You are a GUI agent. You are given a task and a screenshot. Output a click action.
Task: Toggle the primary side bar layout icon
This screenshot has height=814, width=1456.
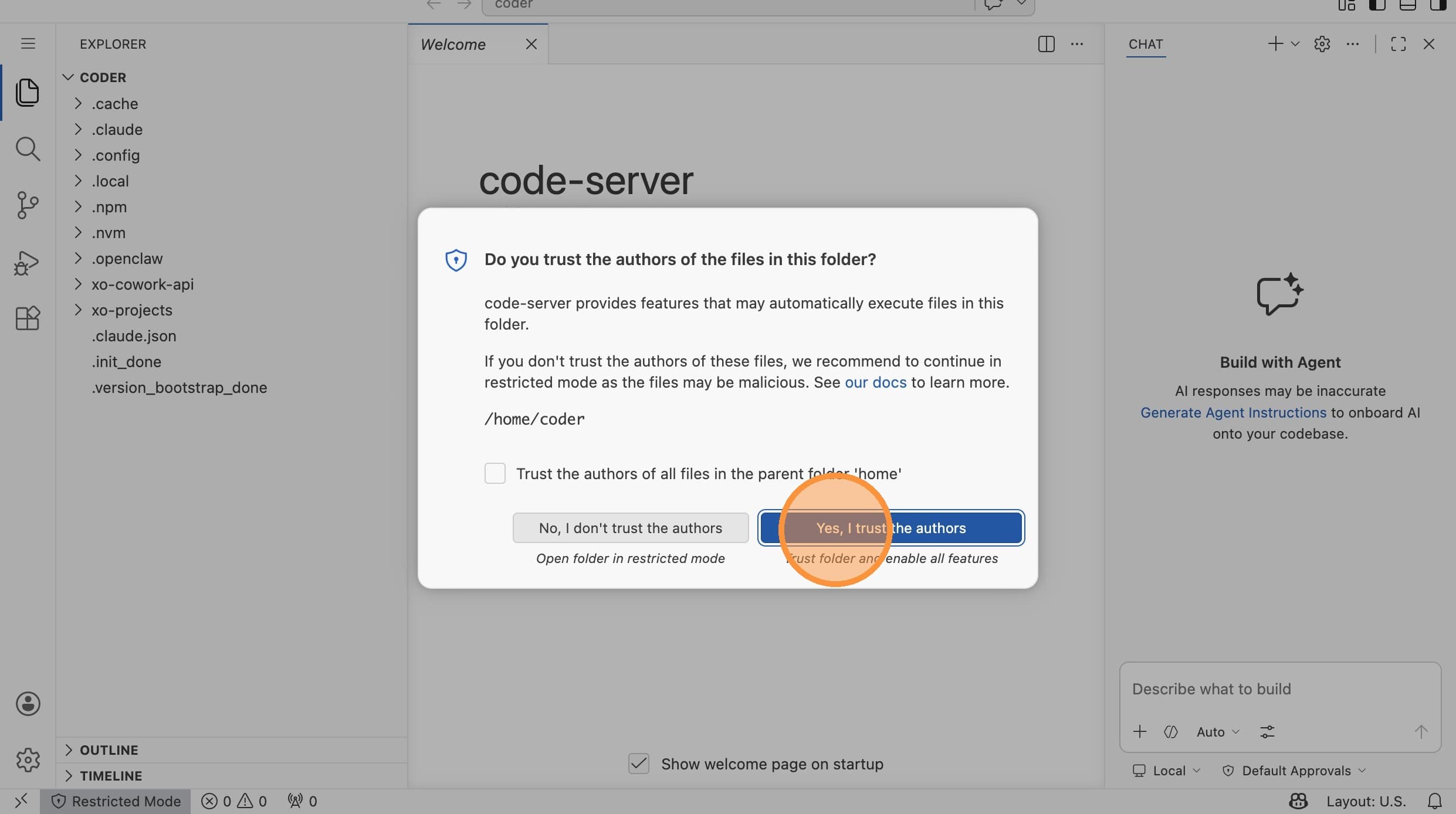[x=1377, y=5]
